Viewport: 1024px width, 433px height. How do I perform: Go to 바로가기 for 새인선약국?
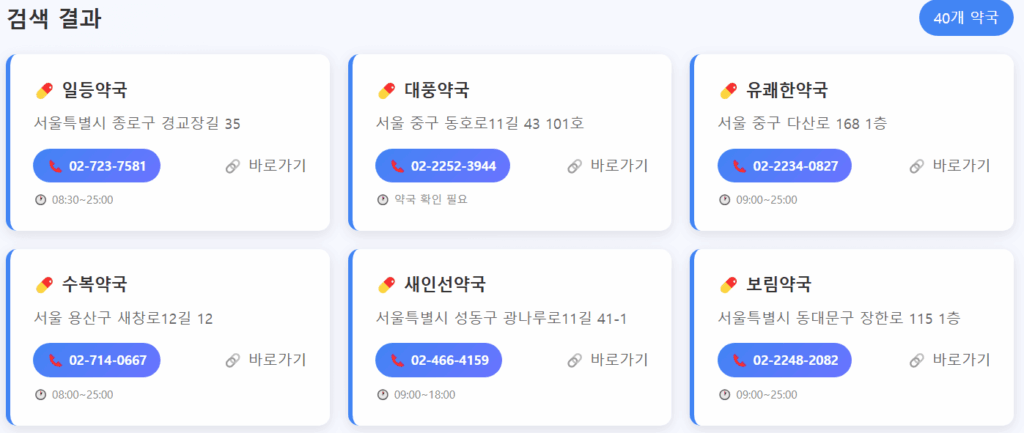[x=608, y=360]
